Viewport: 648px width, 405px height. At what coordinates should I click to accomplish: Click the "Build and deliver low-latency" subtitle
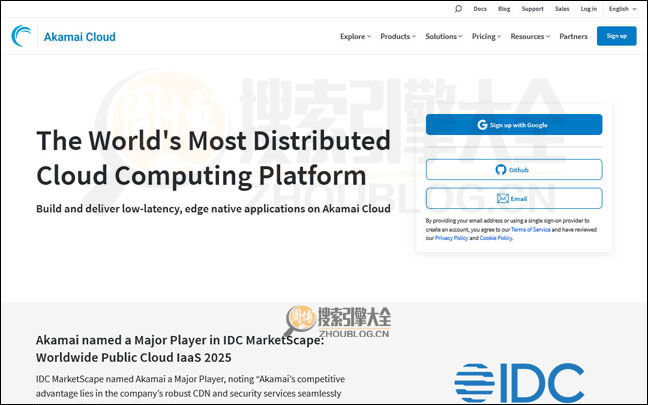click(x=213, y=209)
